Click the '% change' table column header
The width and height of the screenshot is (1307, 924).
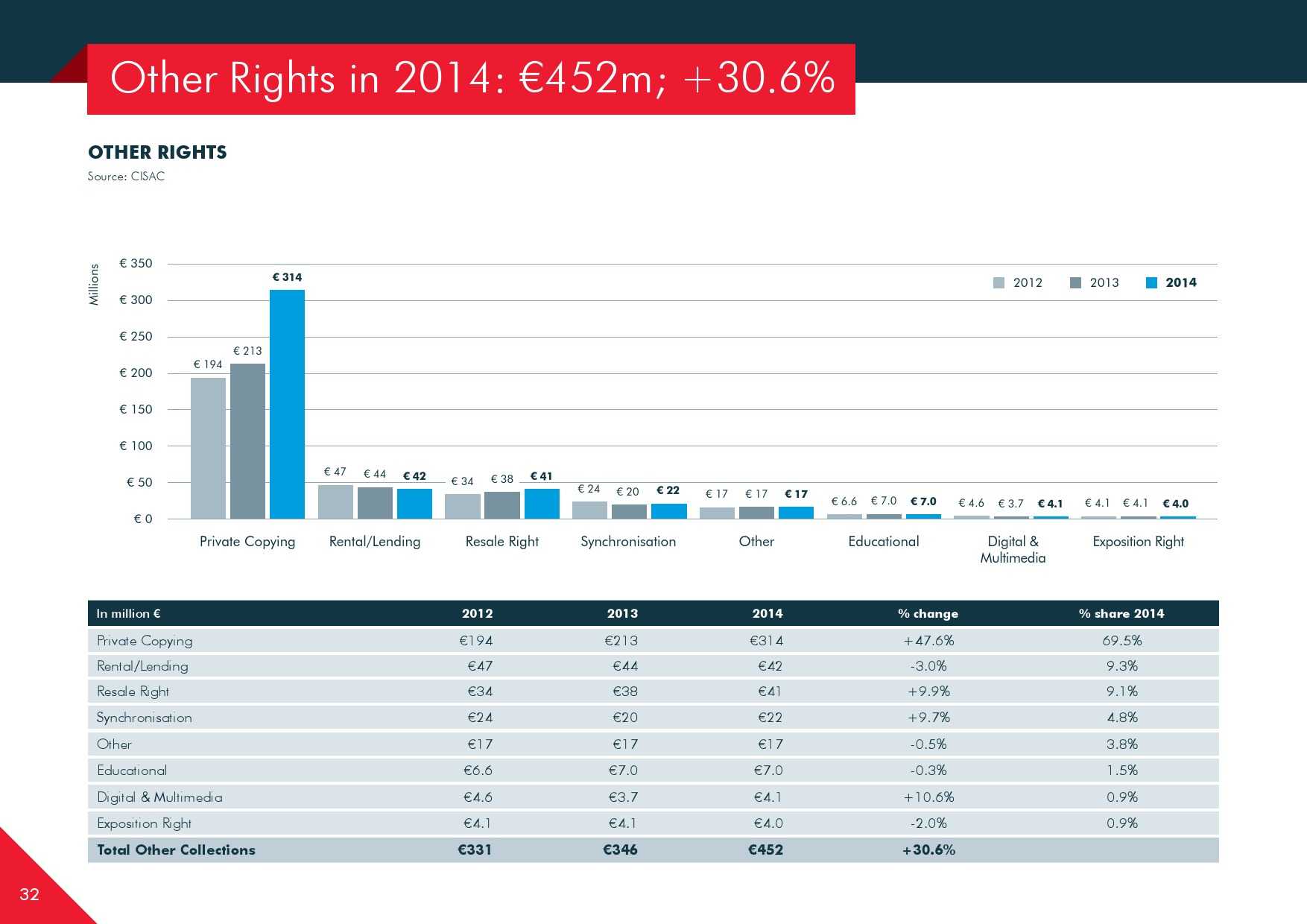point(928,614)
